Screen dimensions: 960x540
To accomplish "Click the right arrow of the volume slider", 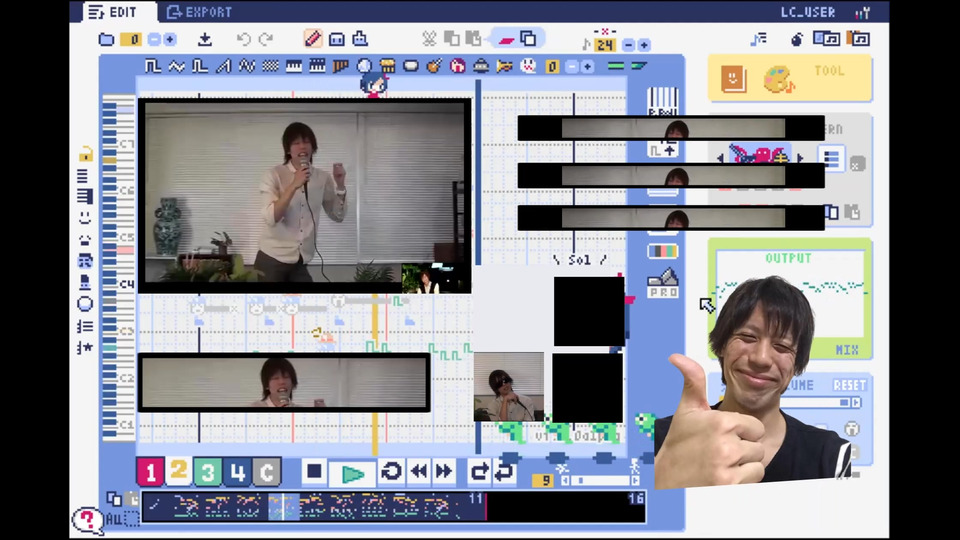I will click(x=857, y=402).
